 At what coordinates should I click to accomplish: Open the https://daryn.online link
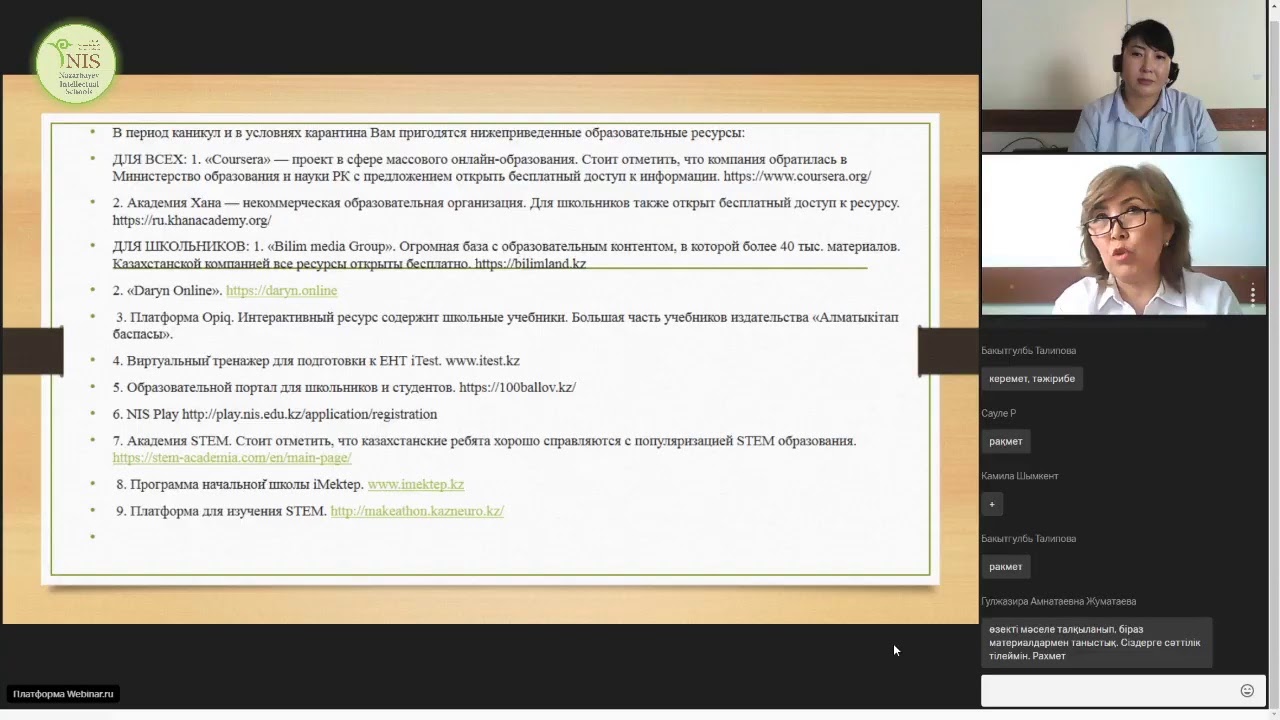281,291
